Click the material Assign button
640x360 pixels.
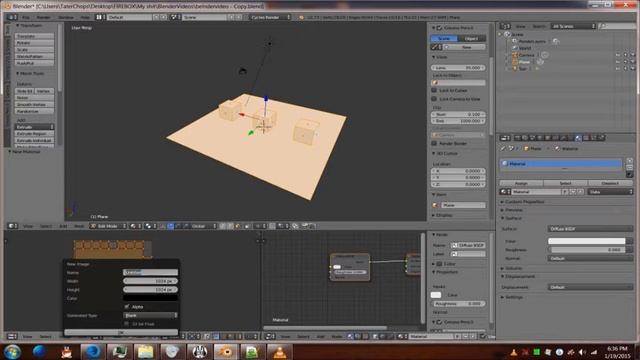click(x=521, y=183)
